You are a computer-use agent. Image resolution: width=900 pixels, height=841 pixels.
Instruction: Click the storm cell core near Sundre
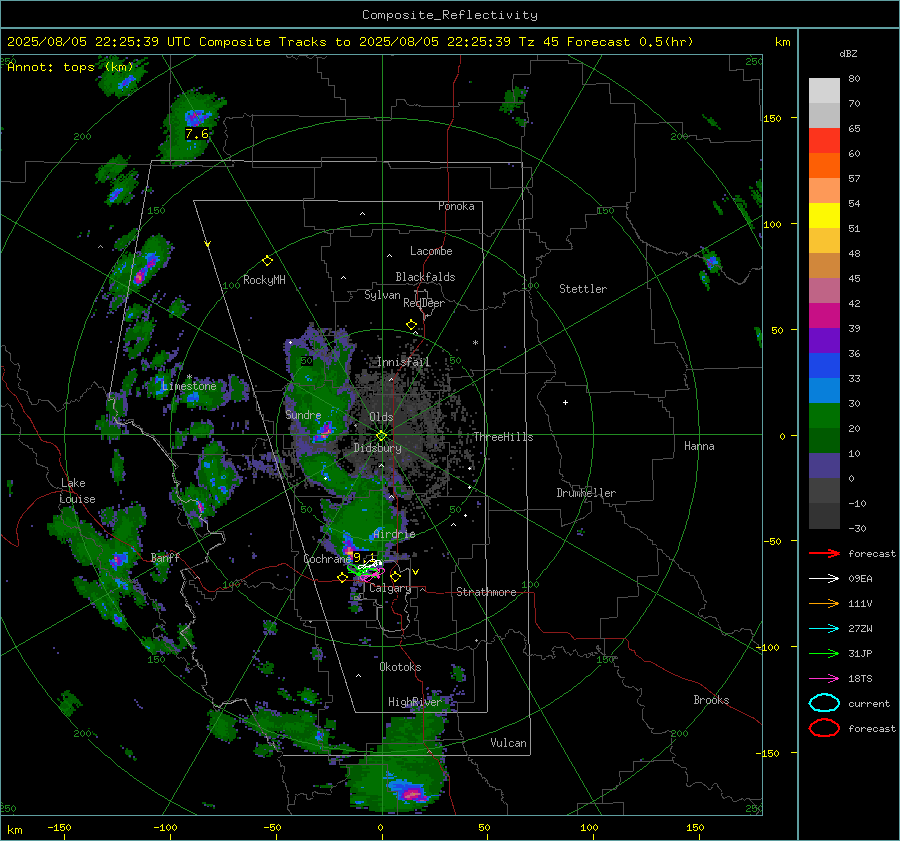(325, 431)
